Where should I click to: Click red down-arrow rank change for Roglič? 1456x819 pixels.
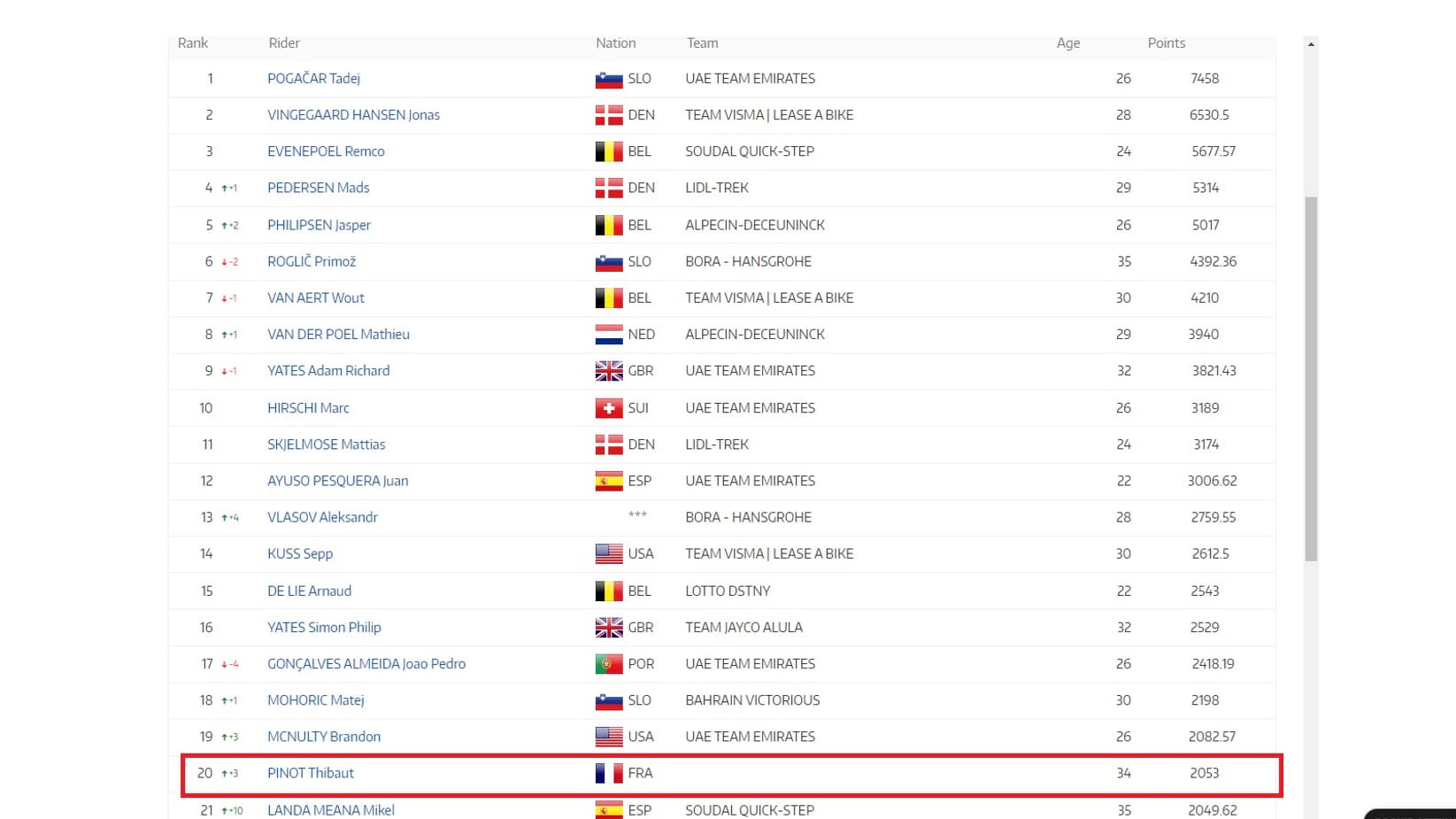[230, 262]
